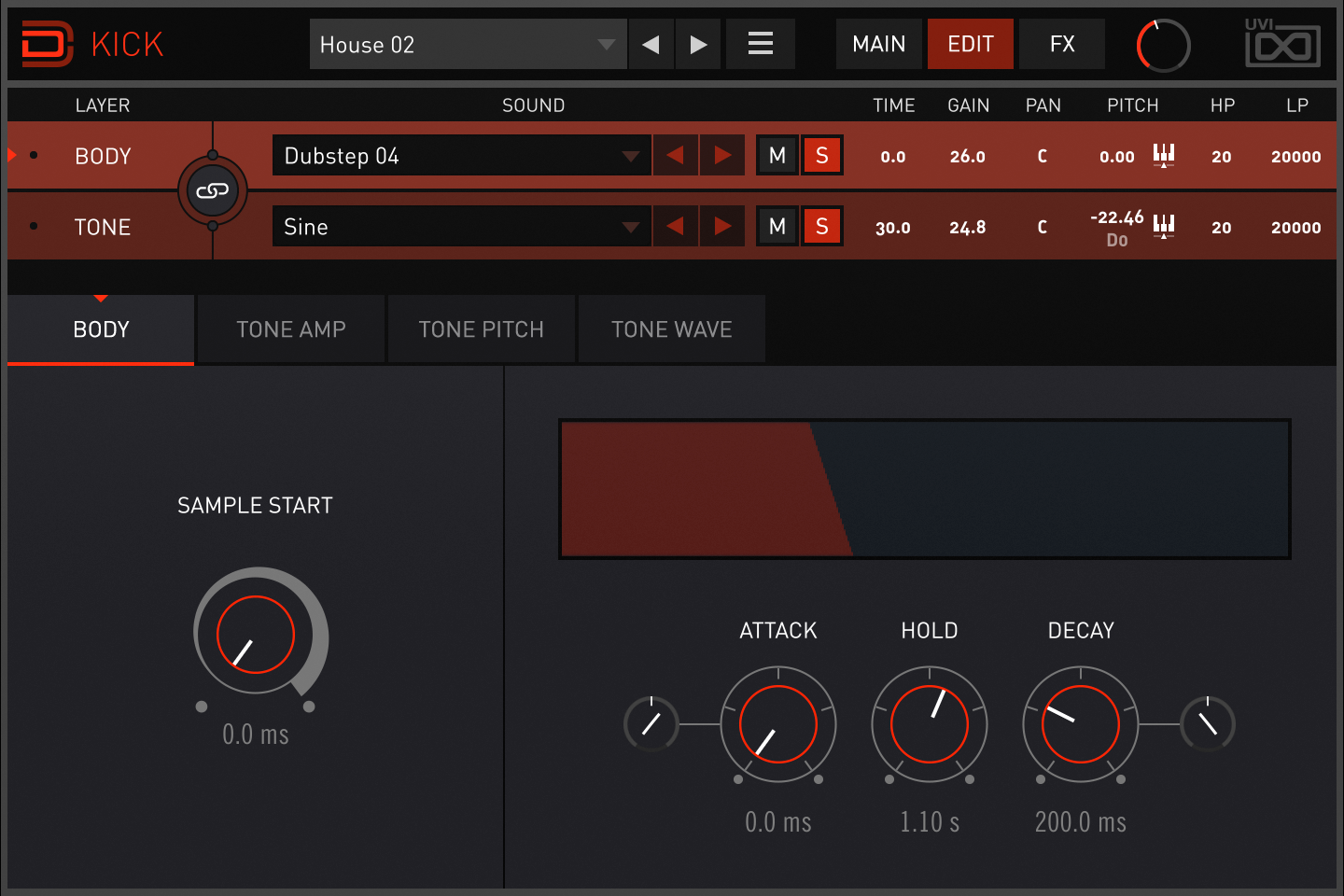Open the hamburger preset menu
This screenshot has width=1344, height=896.
click(x=760, y=44)
